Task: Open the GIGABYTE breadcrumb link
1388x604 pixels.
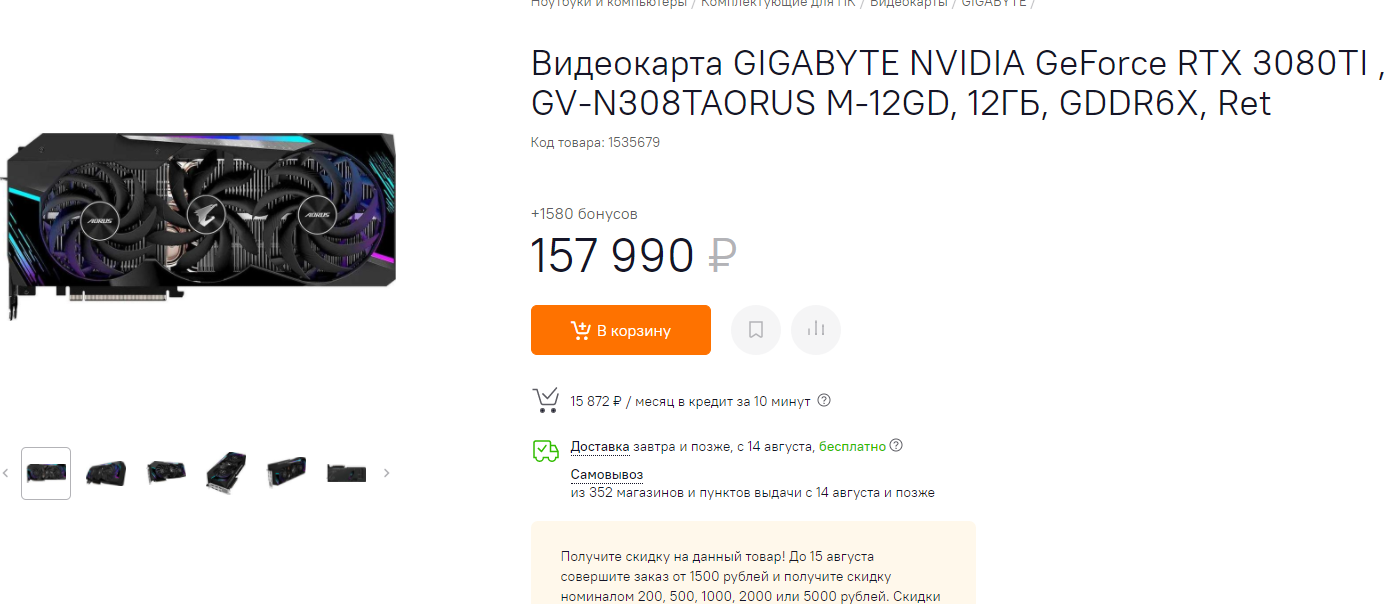Action: 994,3
